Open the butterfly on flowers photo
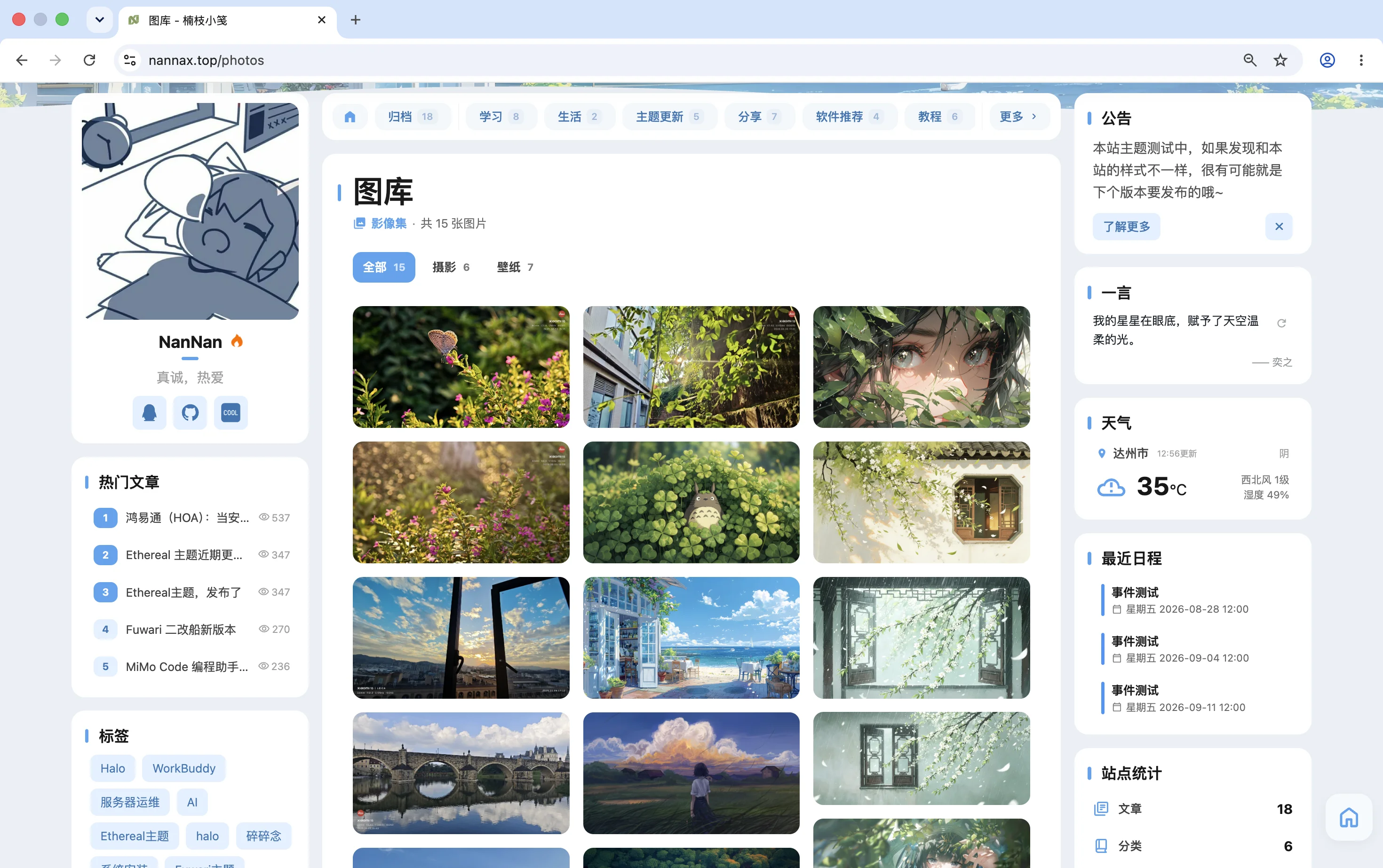 pyautogui.click(x=461, y=367)
